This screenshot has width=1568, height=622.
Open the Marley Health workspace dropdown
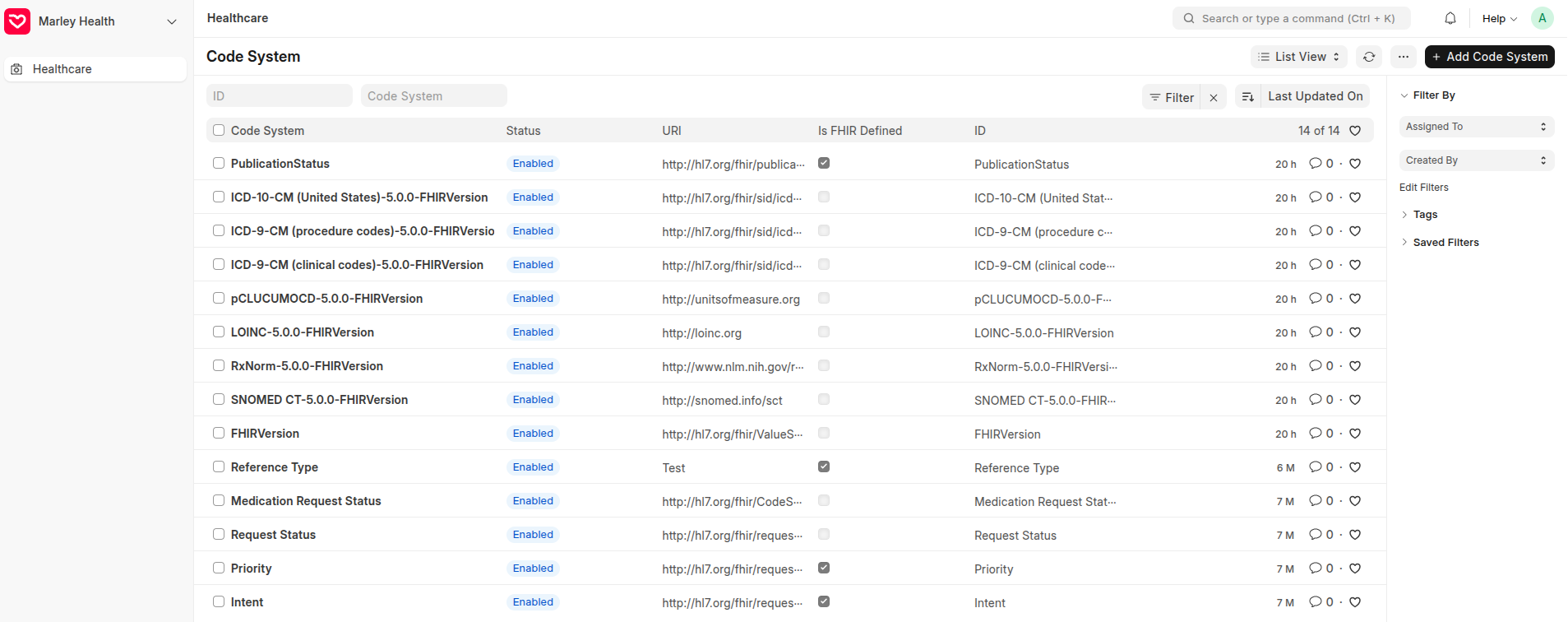point(172,21)
